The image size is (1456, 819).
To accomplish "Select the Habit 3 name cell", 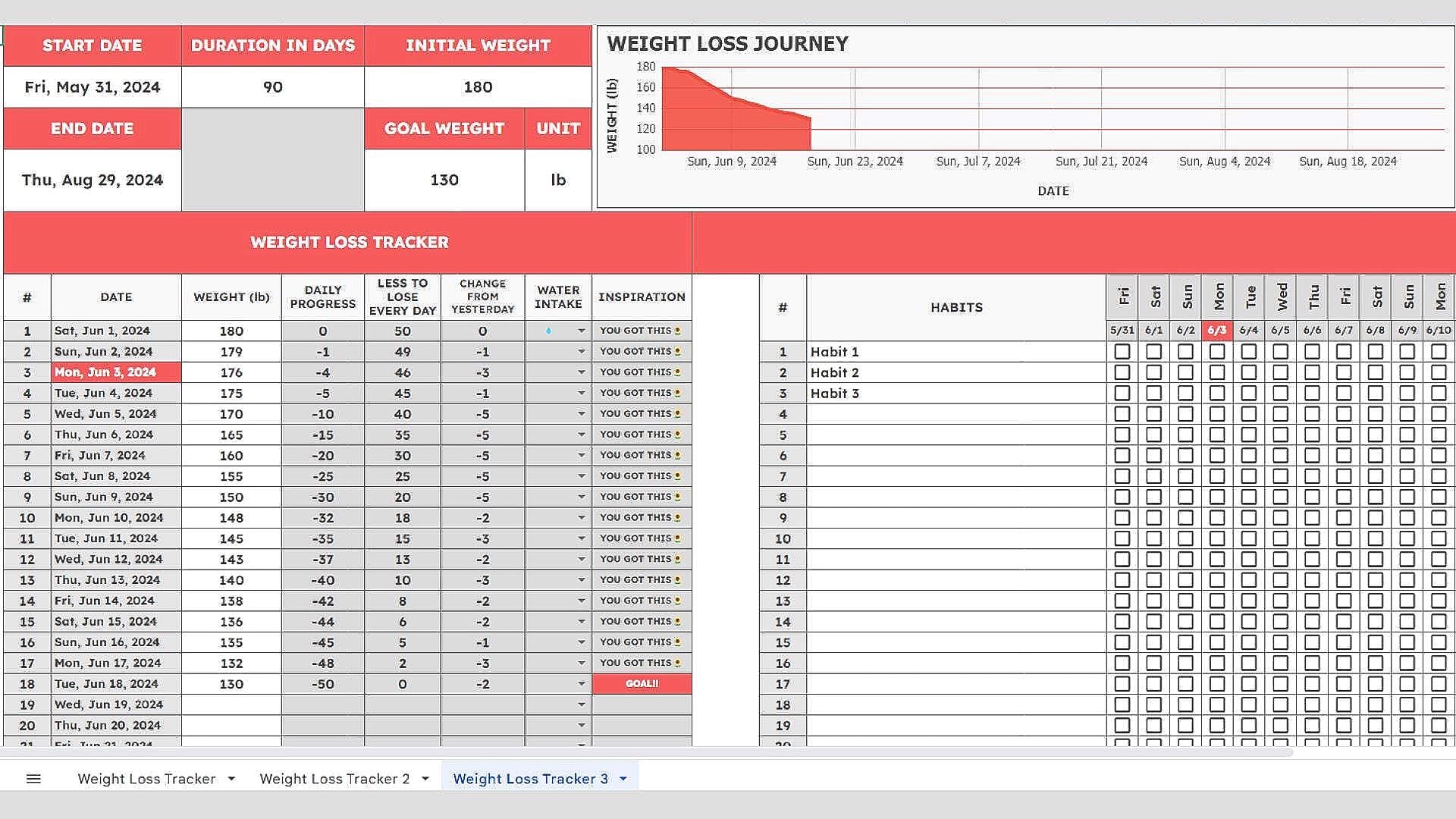I will (x=956, y=394).
